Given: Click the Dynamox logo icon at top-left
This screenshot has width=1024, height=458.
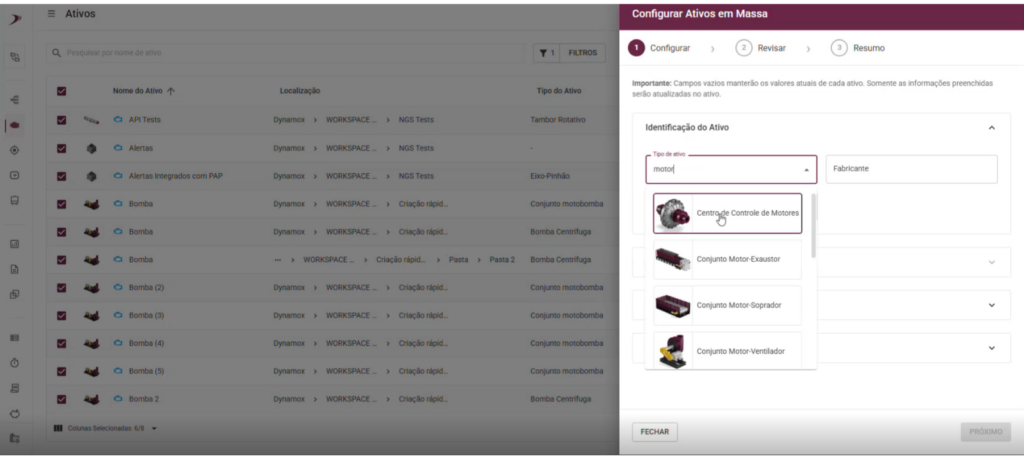Looking at the screenshot, I should point(14,21).
